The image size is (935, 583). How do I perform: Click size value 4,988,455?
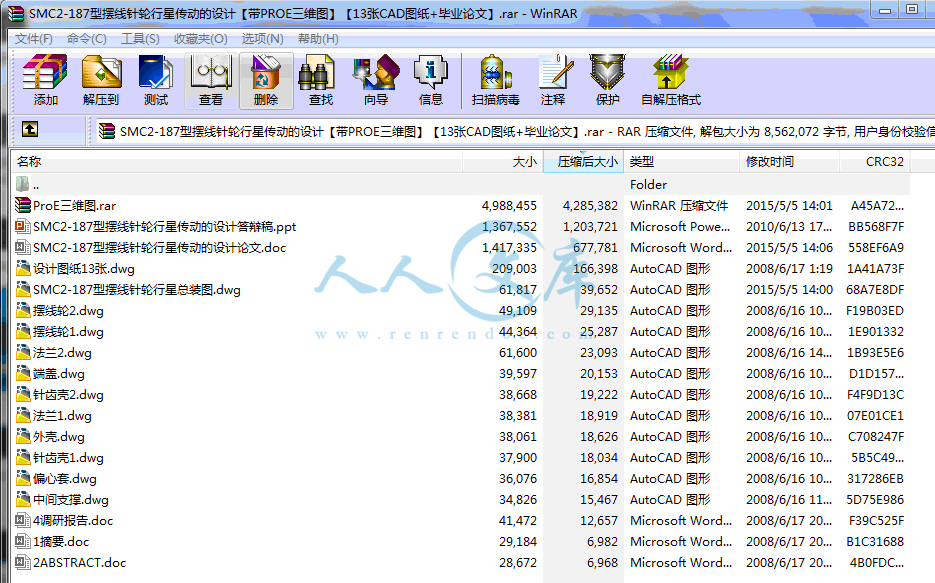tap(509, 206)
